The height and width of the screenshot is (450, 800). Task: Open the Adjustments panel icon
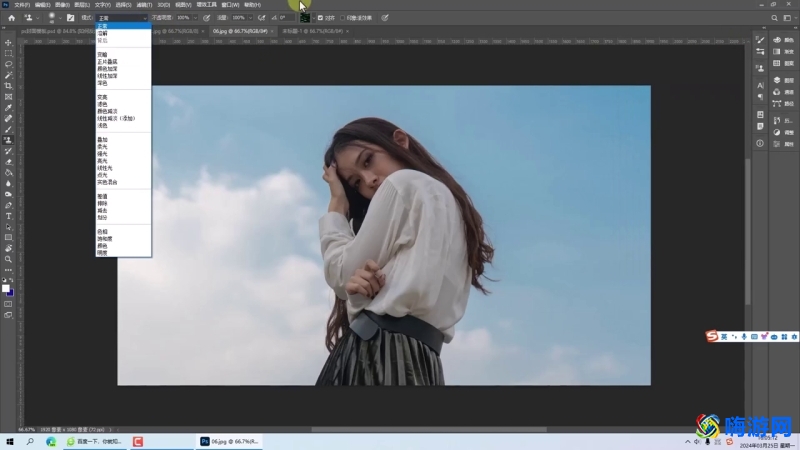[x=777, y=132]
